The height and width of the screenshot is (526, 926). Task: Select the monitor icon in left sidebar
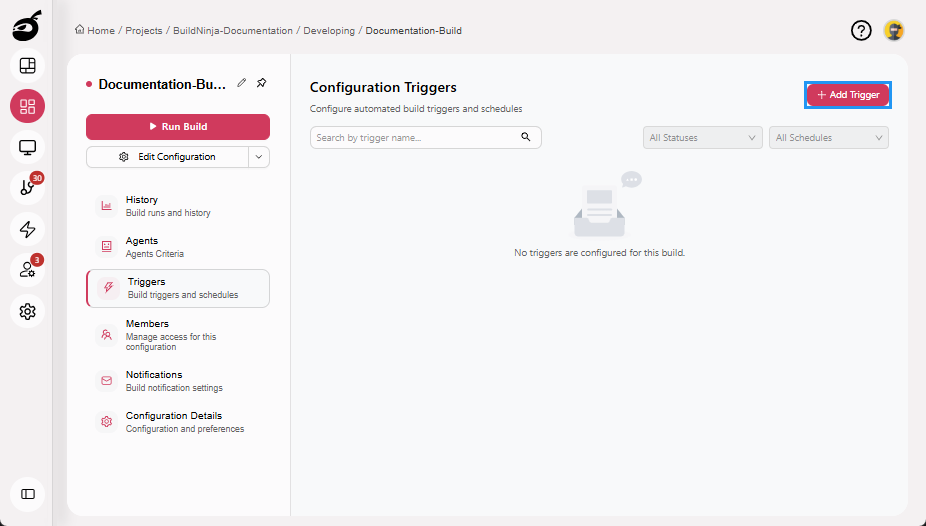[x=27, y=147]
